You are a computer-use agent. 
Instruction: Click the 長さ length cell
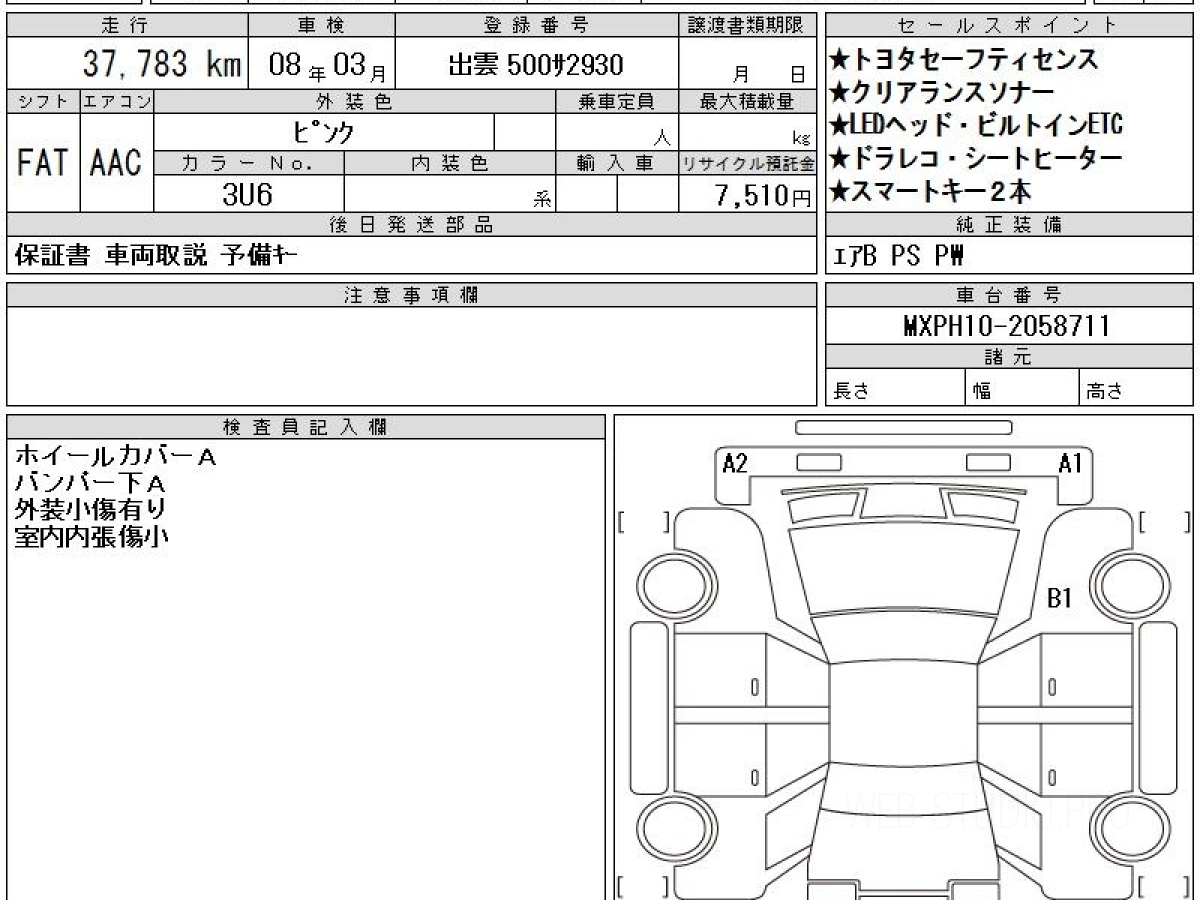click(x=895, y=389)
